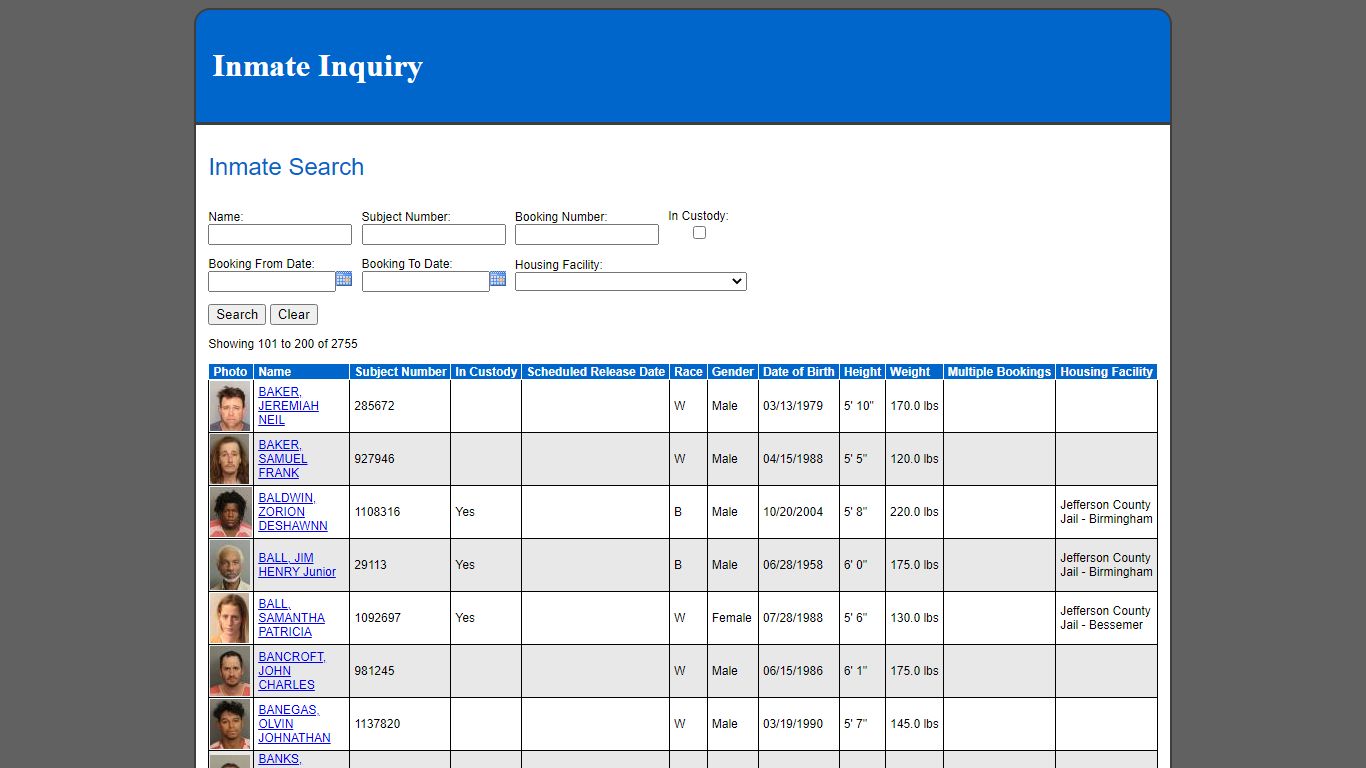The width and height of the screenshot is (1366, 768).
Task: Click subject number 927946
Action: pyautogui.click(x=374, y=459)
